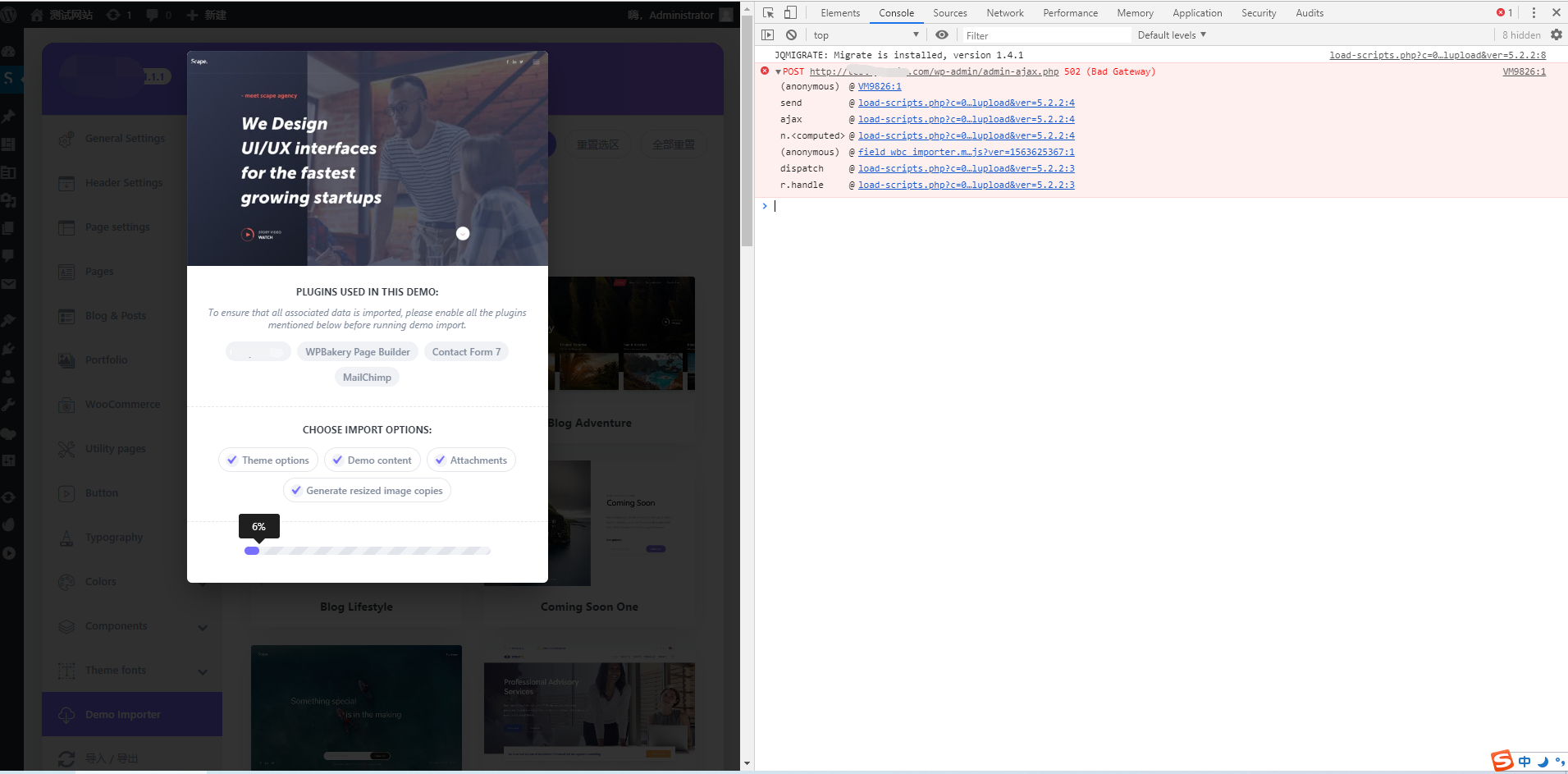The width and height of the screenshot is (1568, 774).
Task: Click the clear console icon
Action: click(x=791, y=34)
